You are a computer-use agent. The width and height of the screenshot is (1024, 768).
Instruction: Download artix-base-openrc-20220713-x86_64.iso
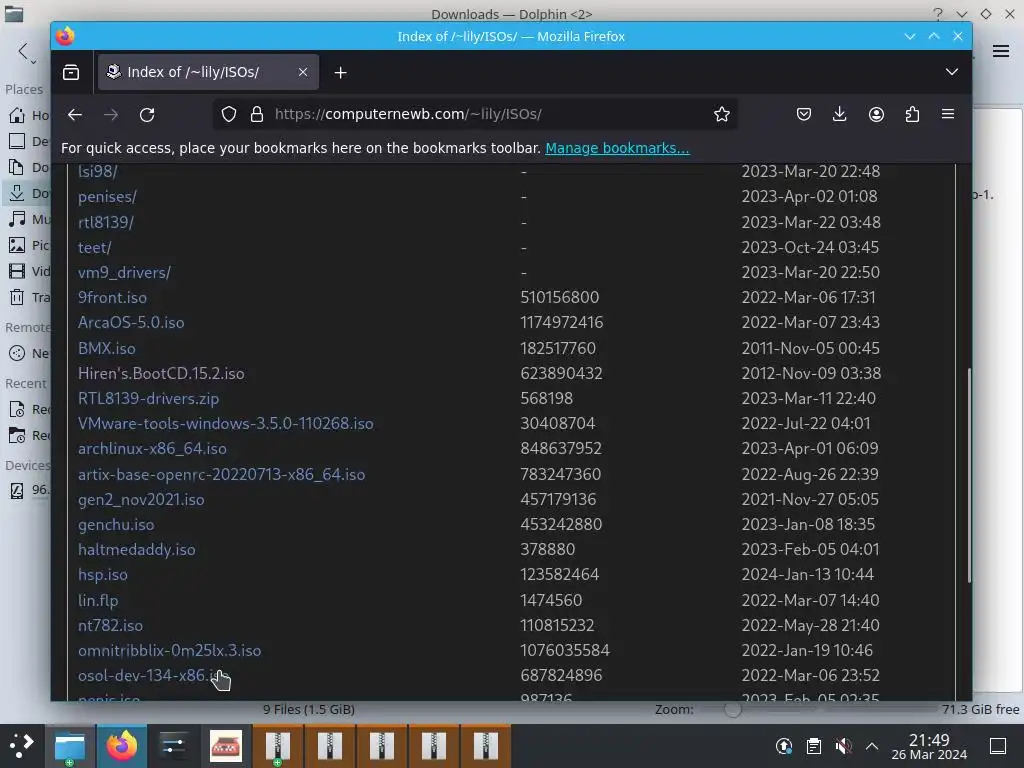pyautogui.click(x=221, y=474)
